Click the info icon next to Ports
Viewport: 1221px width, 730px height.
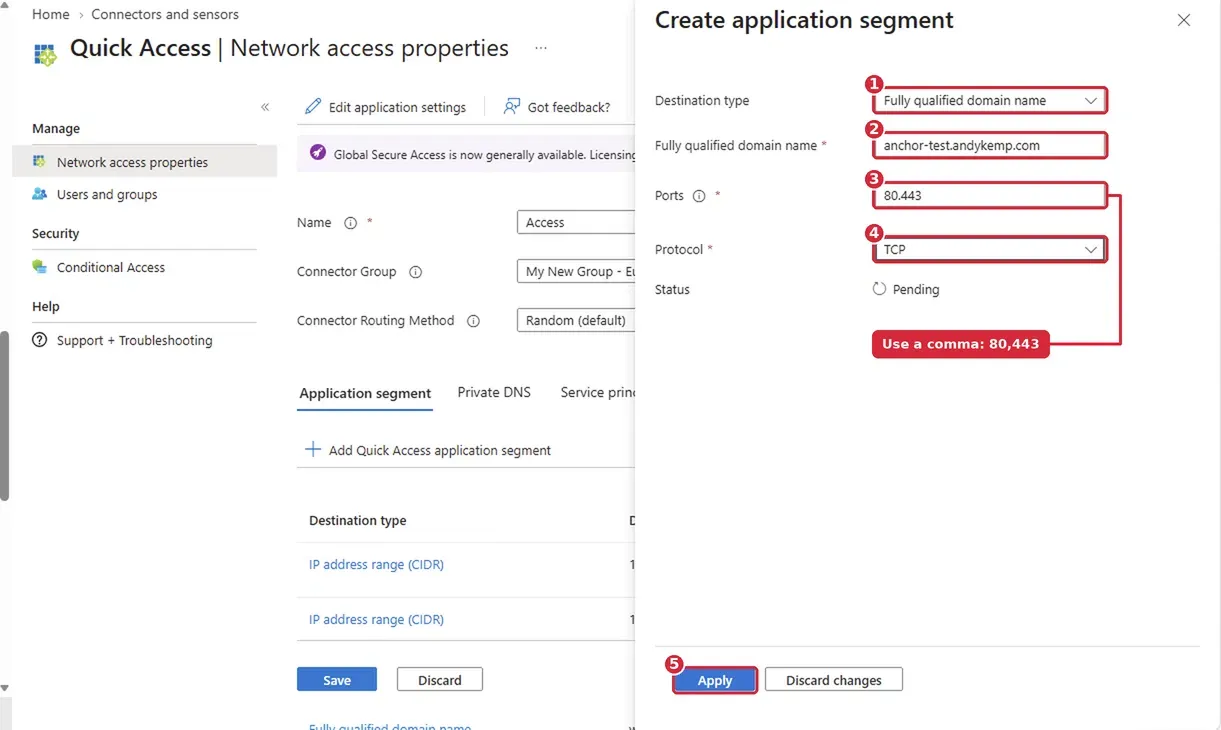699,196
